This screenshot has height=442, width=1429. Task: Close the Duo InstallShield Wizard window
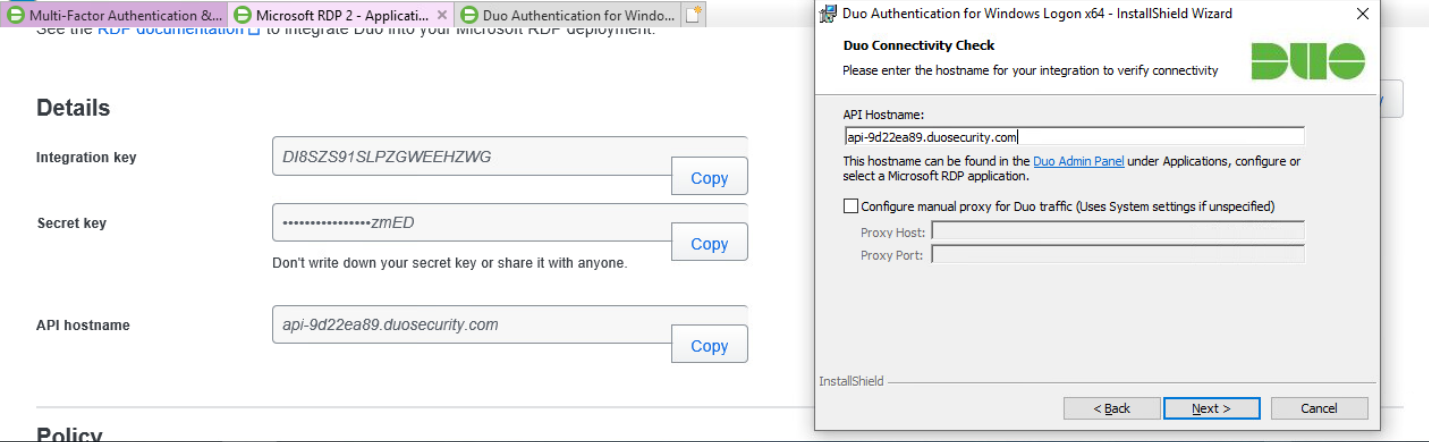pyautogui.click(x=1361, y=14)
